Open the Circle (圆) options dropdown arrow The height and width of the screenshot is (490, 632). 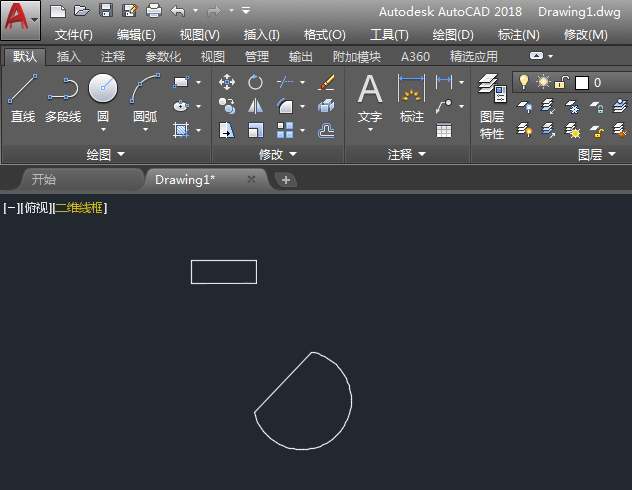pyautogui.click(x=103, y=130)
